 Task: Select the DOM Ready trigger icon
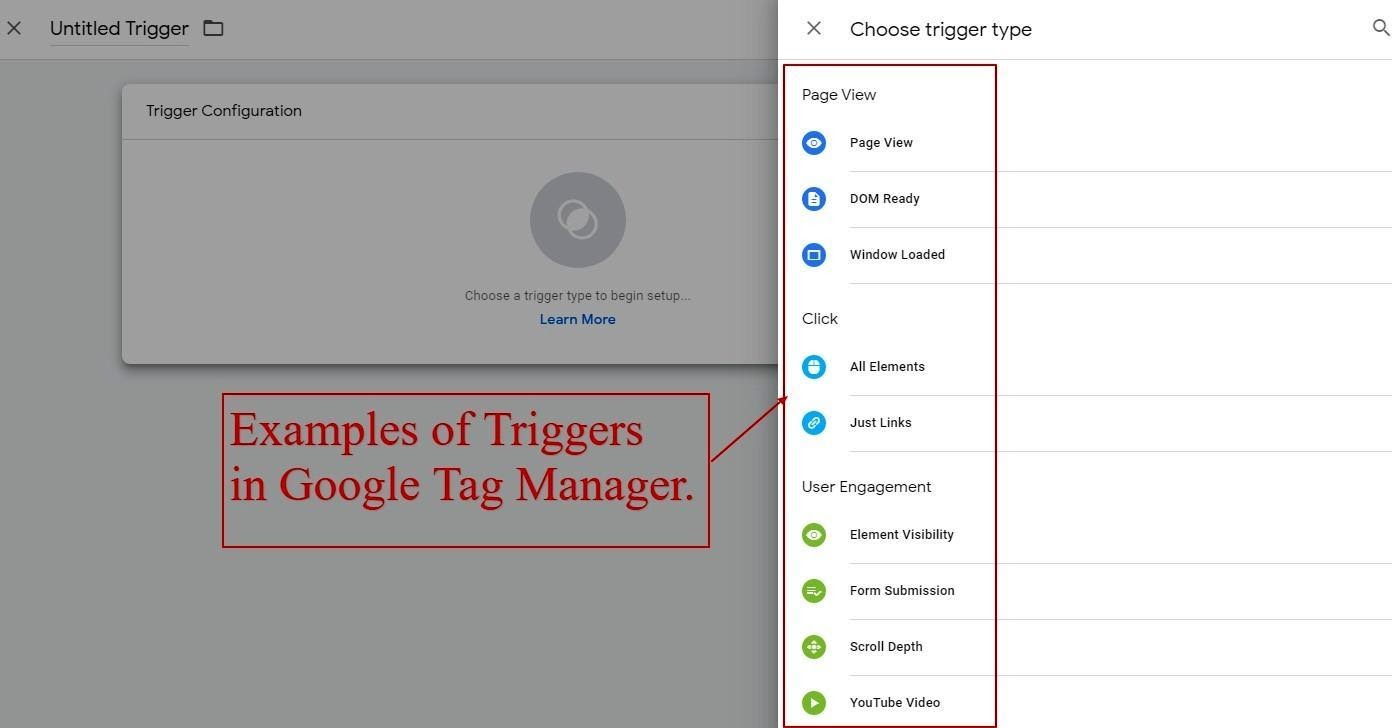coord(813,198)
